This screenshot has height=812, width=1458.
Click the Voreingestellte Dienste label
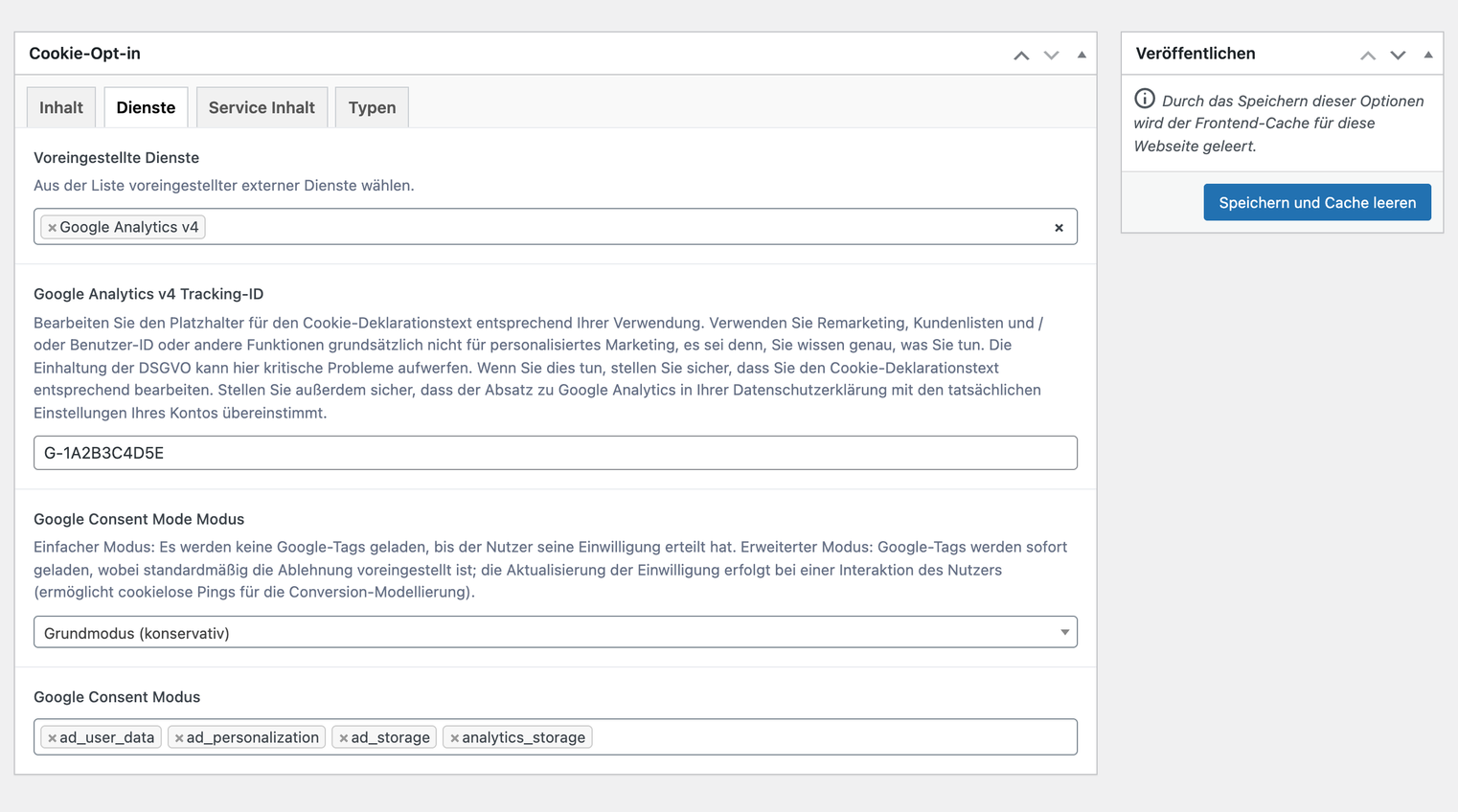pyautogui.click(x=117, y=157)
